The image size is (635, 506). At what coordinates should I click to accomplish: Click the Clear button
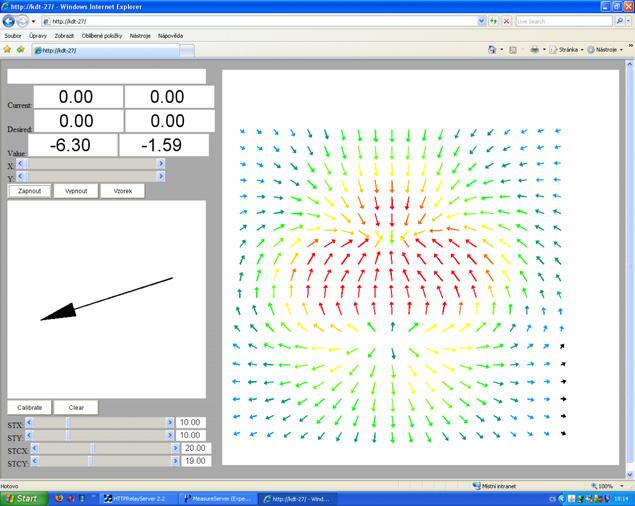pos(76,408)
